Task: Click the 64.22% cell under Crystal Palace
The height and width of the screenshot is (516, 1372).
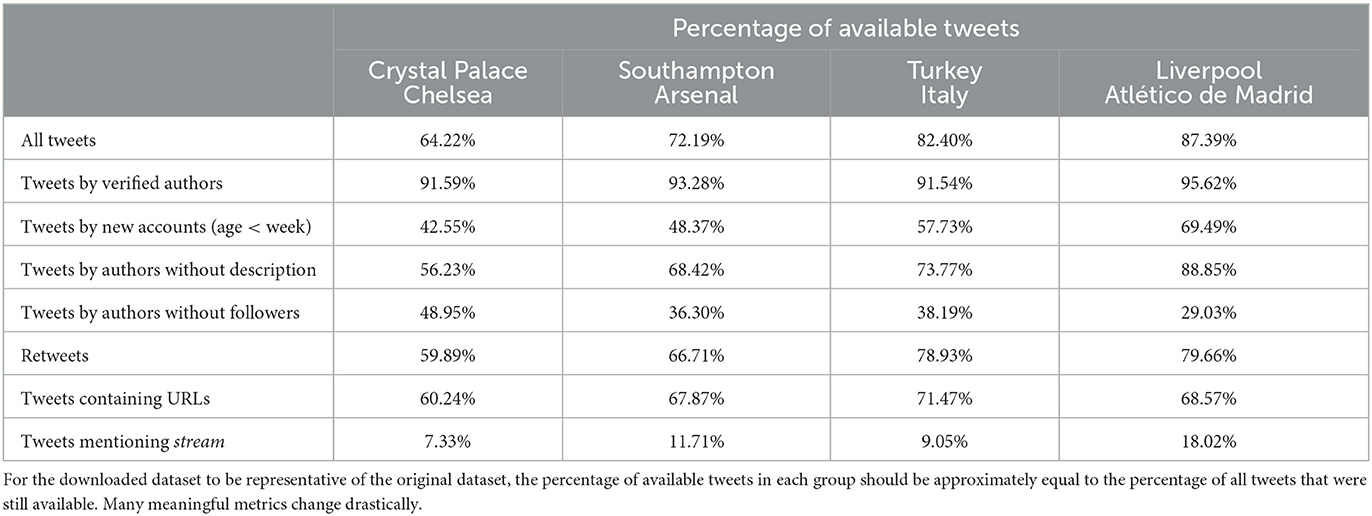Action: 447,141
